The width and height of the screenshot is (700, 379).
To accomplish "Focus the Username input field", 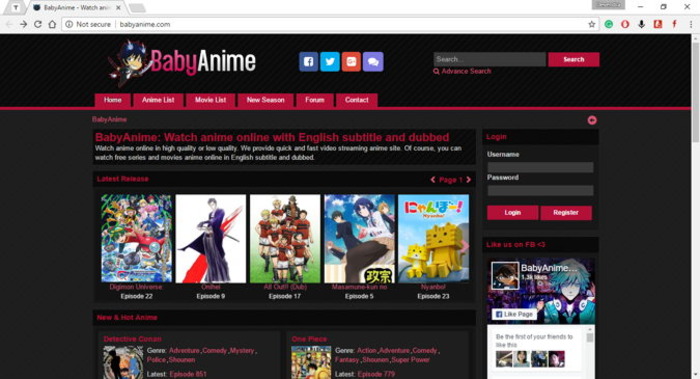I will [540, 167].
